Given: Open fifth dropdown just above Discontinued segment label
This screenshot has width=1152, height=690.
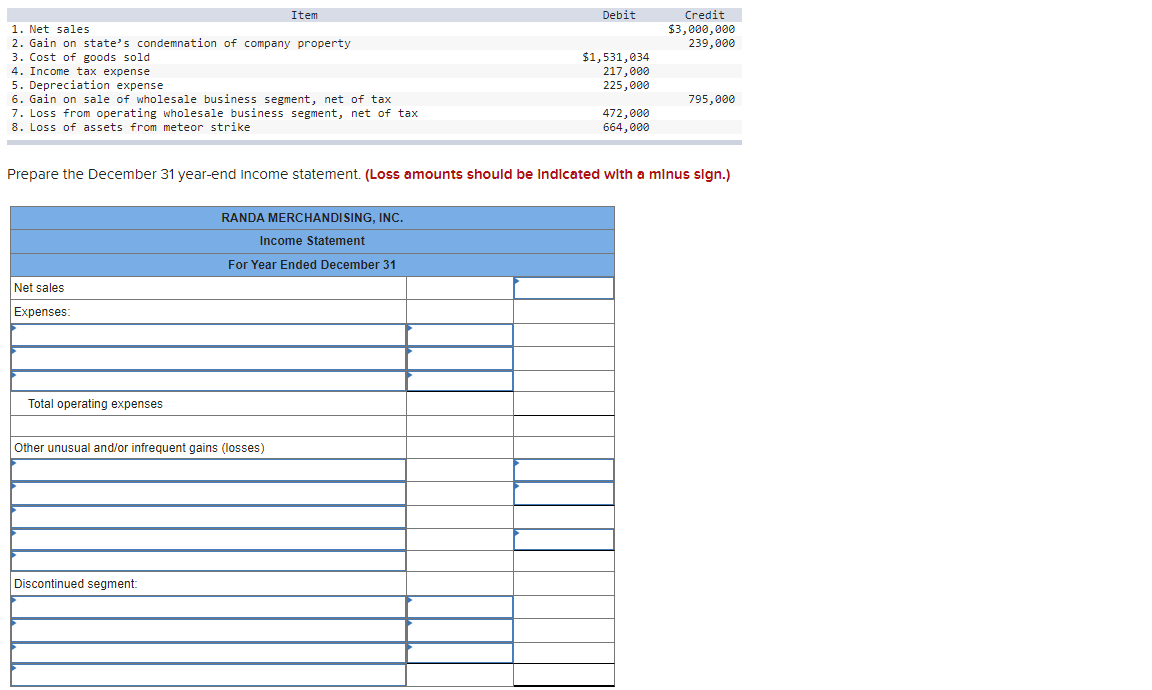Looking at the screenshot, I should pos(209,561).
